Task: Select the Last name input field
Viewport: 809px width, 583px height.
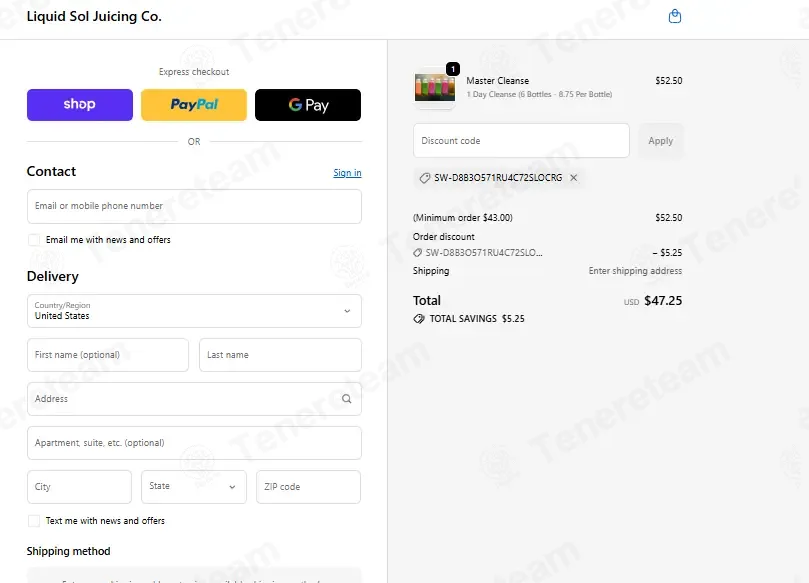Action: (280, 355)
